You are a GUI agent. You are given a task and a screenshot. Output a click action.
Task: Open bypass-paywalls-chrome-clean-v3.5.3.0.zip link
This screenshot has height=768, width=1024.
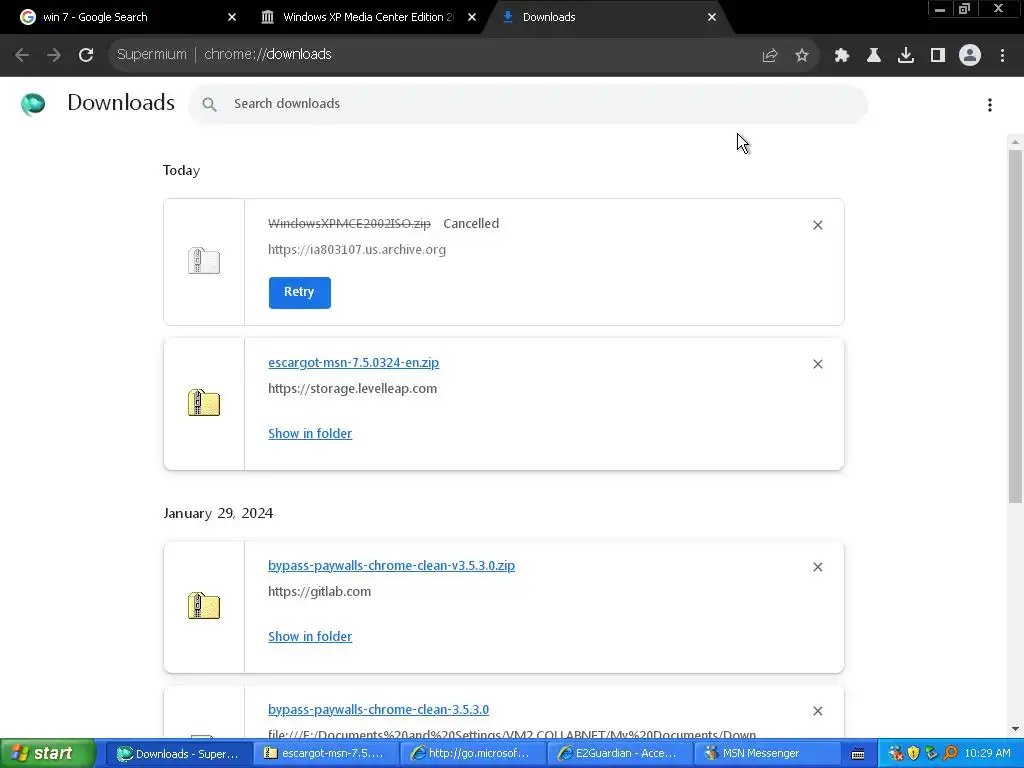coord(391,566)
